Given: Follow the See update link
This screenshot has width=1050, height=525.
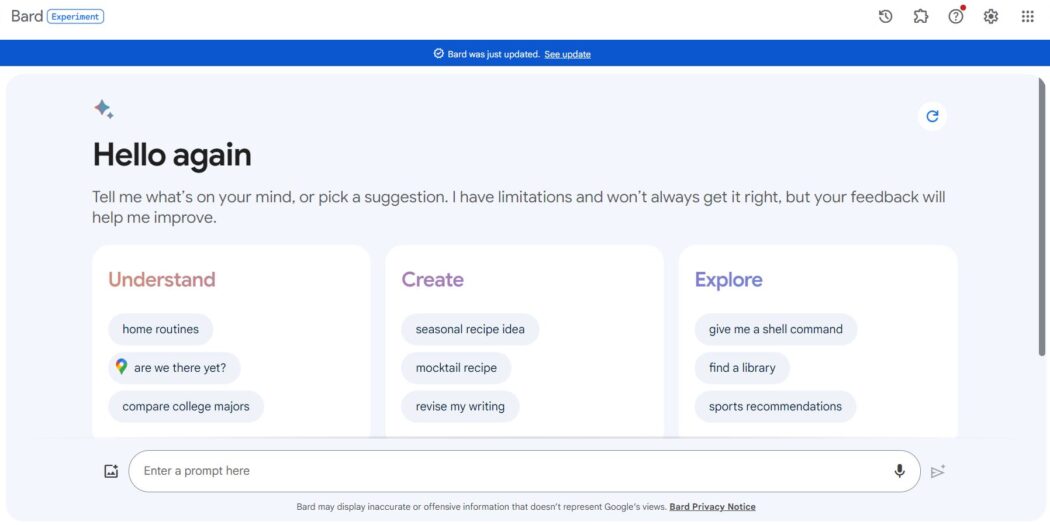Looking at the screenshot, I should point(567,54).
